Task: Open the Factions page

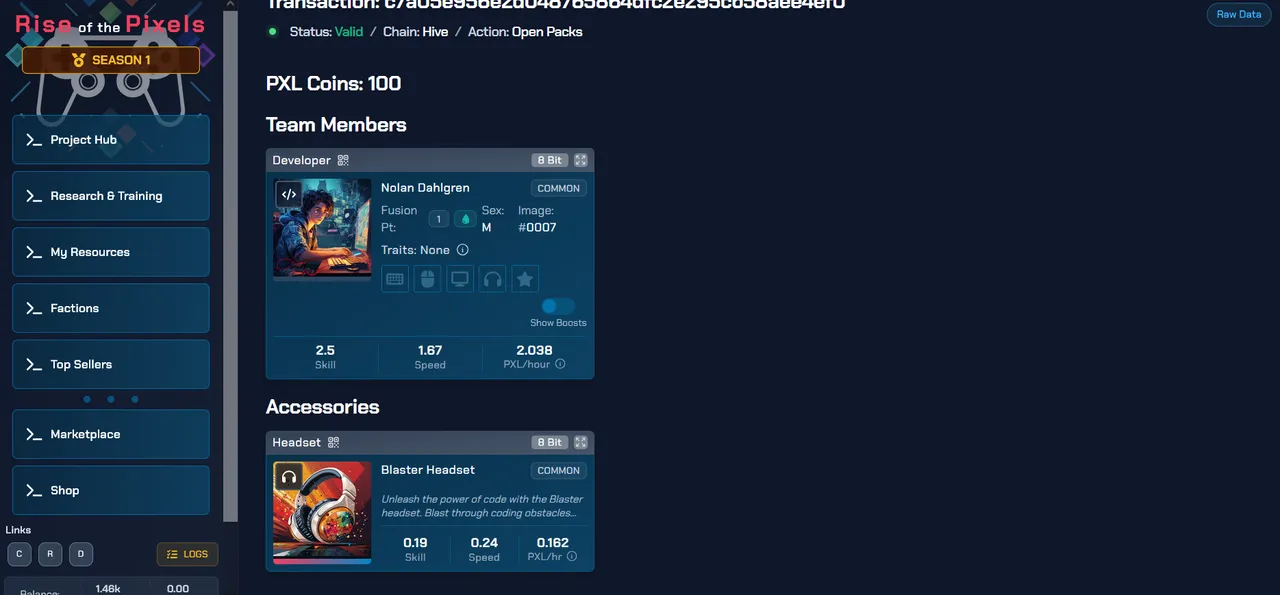Action: (x=111, y=308)
